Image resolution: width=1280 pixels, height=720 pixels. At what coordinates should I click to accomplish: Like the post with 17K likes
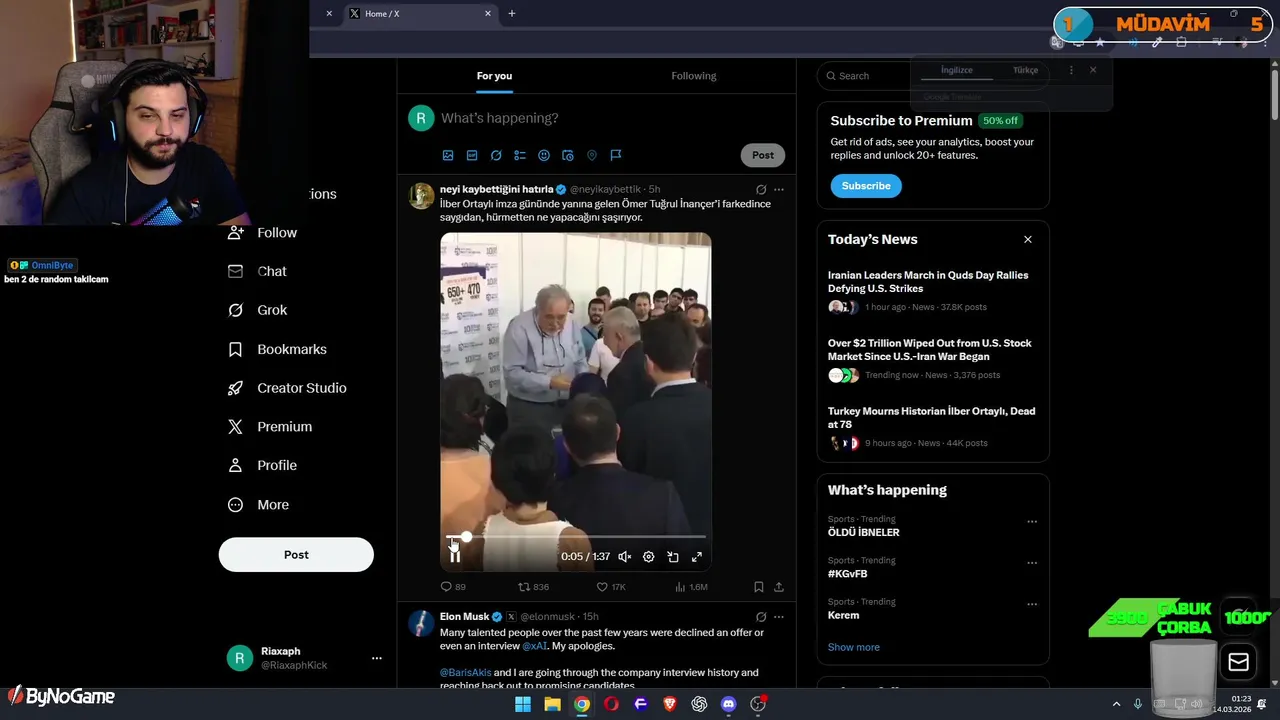pos(611,587)
